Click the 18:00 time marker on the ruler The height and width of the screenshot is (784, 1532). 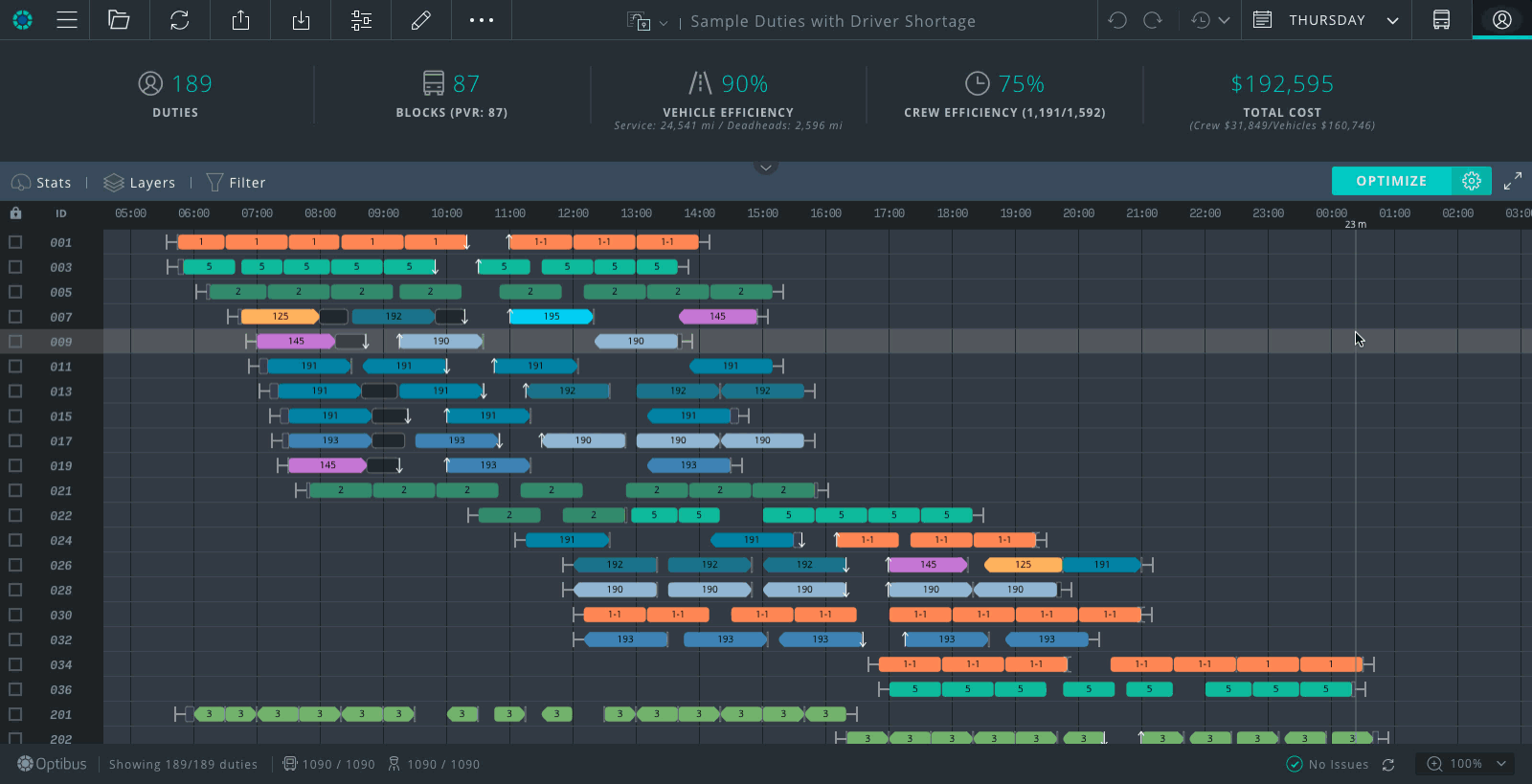click(x=952, y=213)
